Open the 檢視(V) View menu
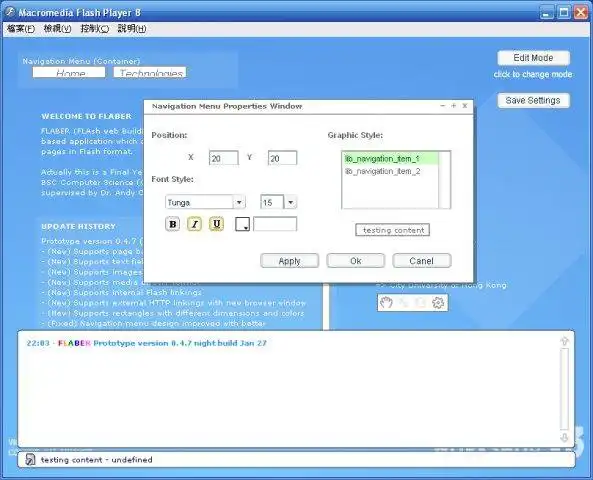Screen dimensions: 593x480 [57, 29]
